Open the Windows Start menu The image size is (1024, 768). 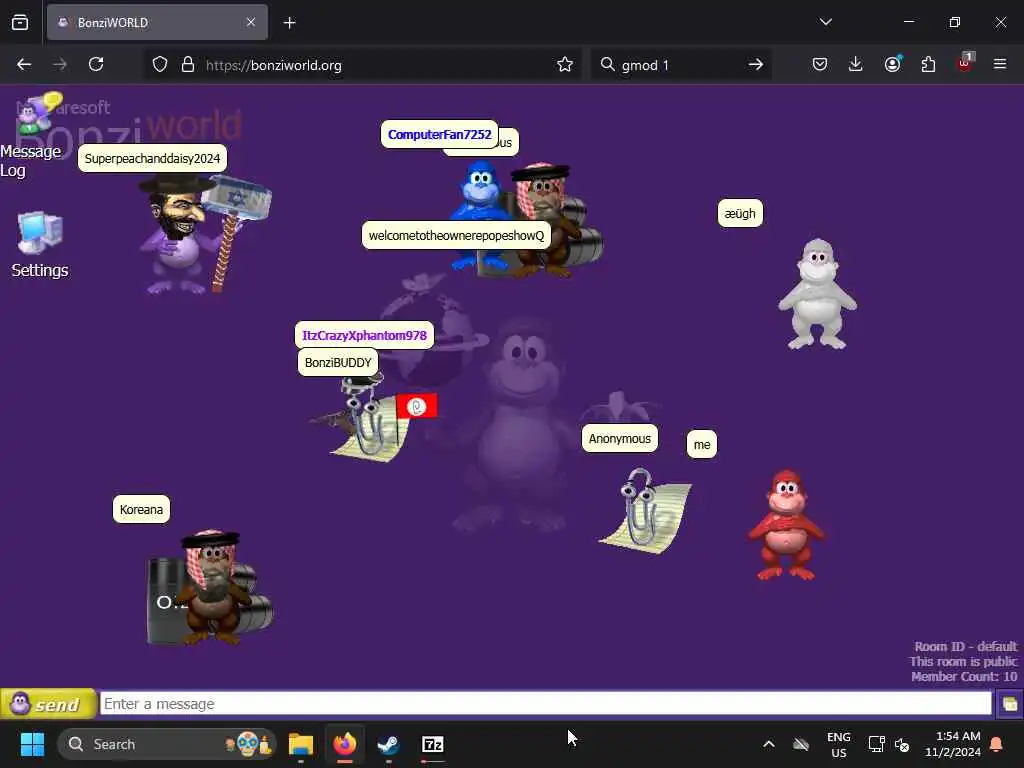coord(32,744)
